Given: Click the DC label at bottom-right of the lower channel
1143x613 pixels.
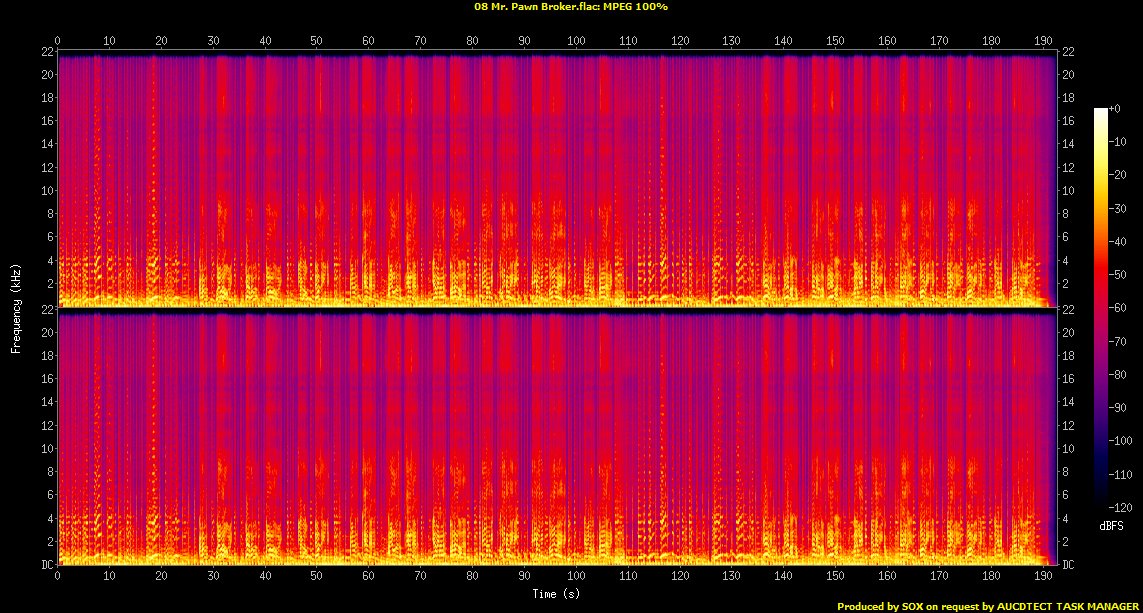Looking at the screenshot, I should (x=1069, y=564).
